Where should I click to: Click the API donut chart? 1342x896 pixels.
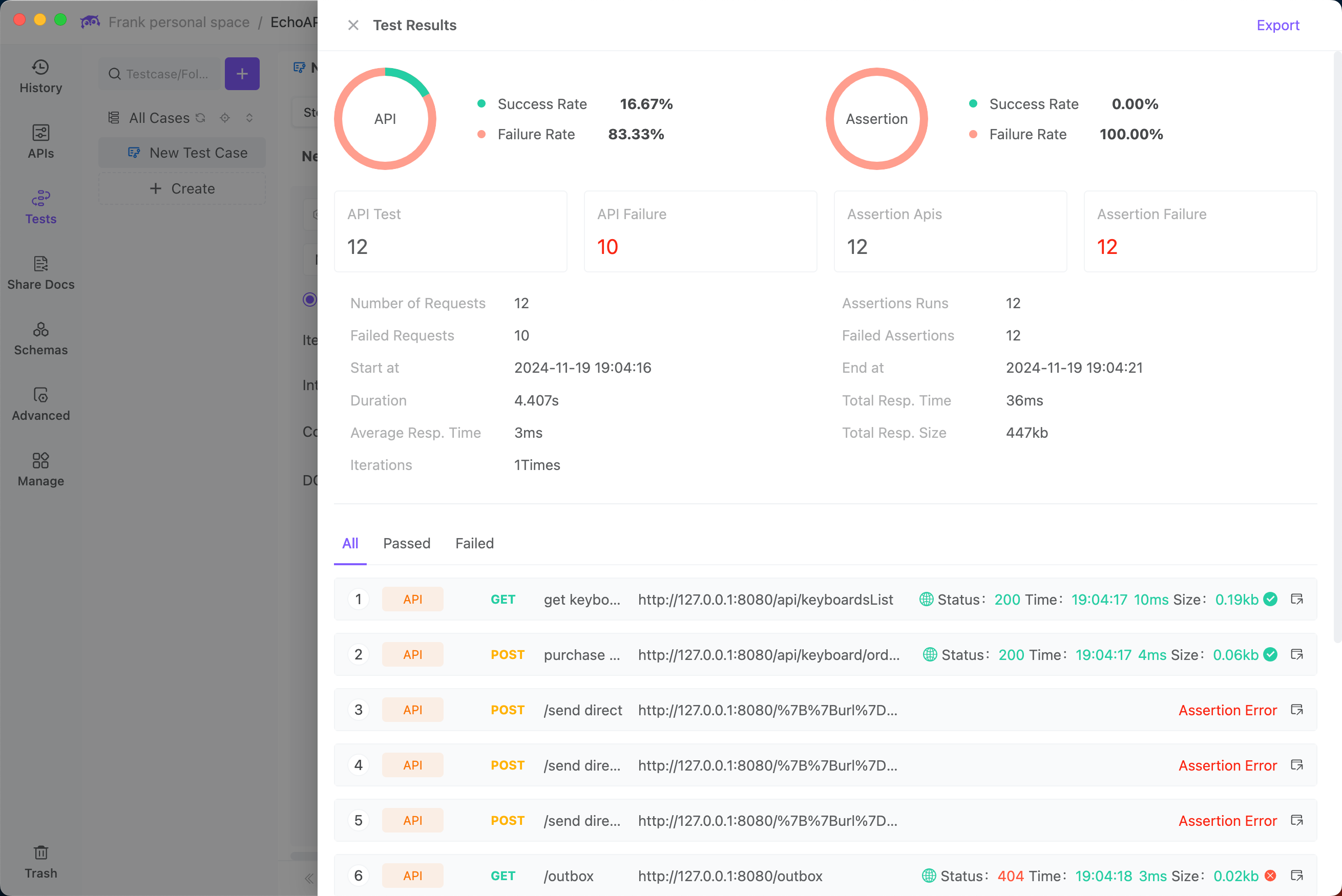click(x=385, y=119)
